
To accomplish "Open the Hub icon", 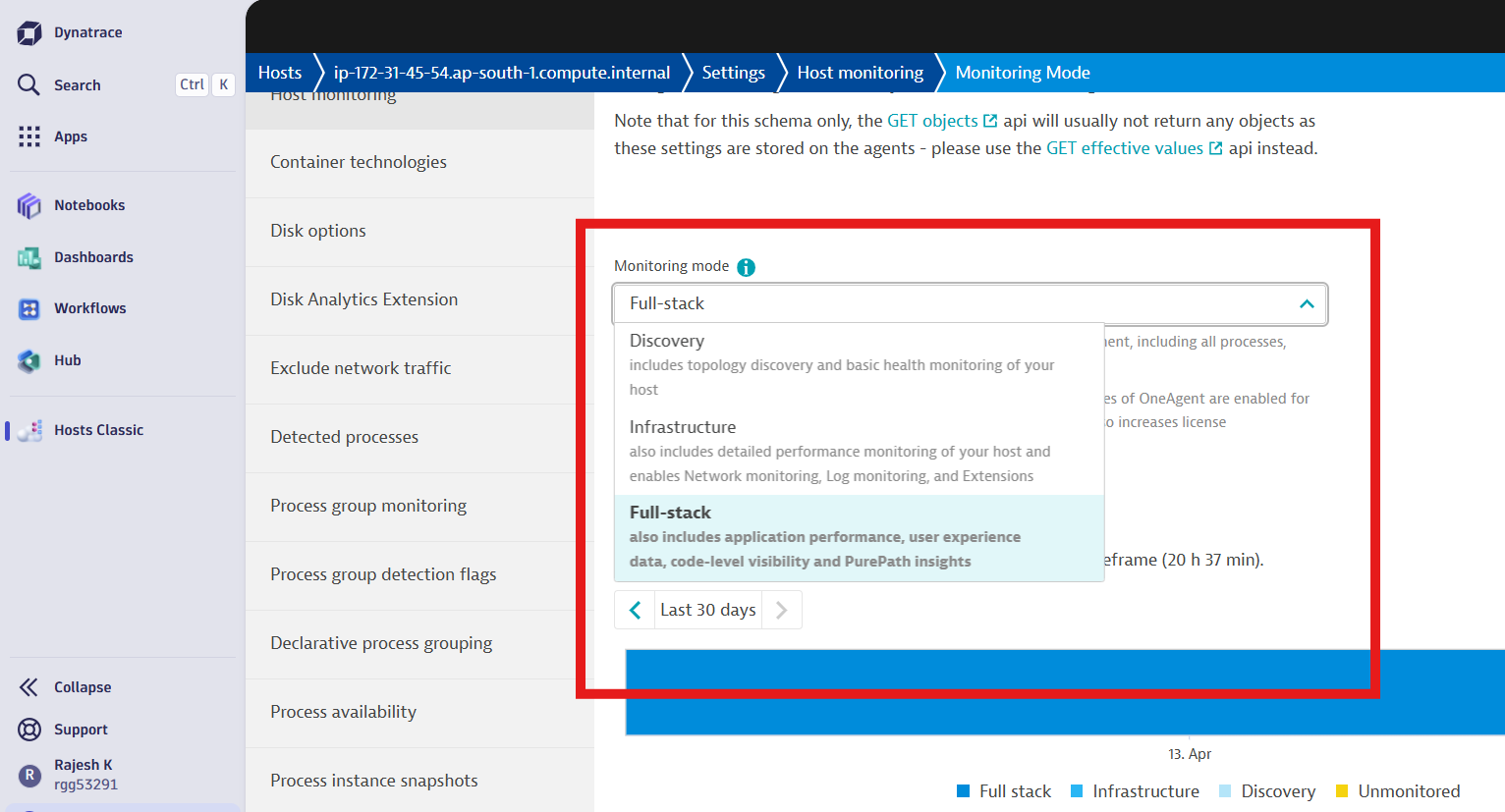I will tap(29, 360).
